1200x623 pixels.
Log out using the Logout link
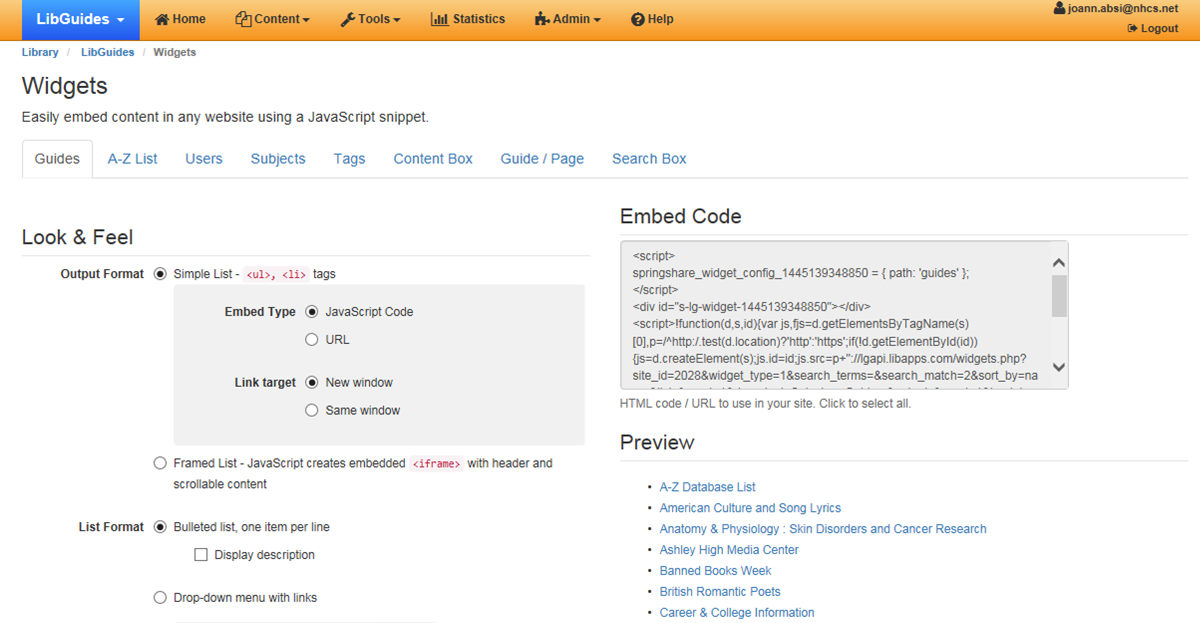[x=1153, y=28]
